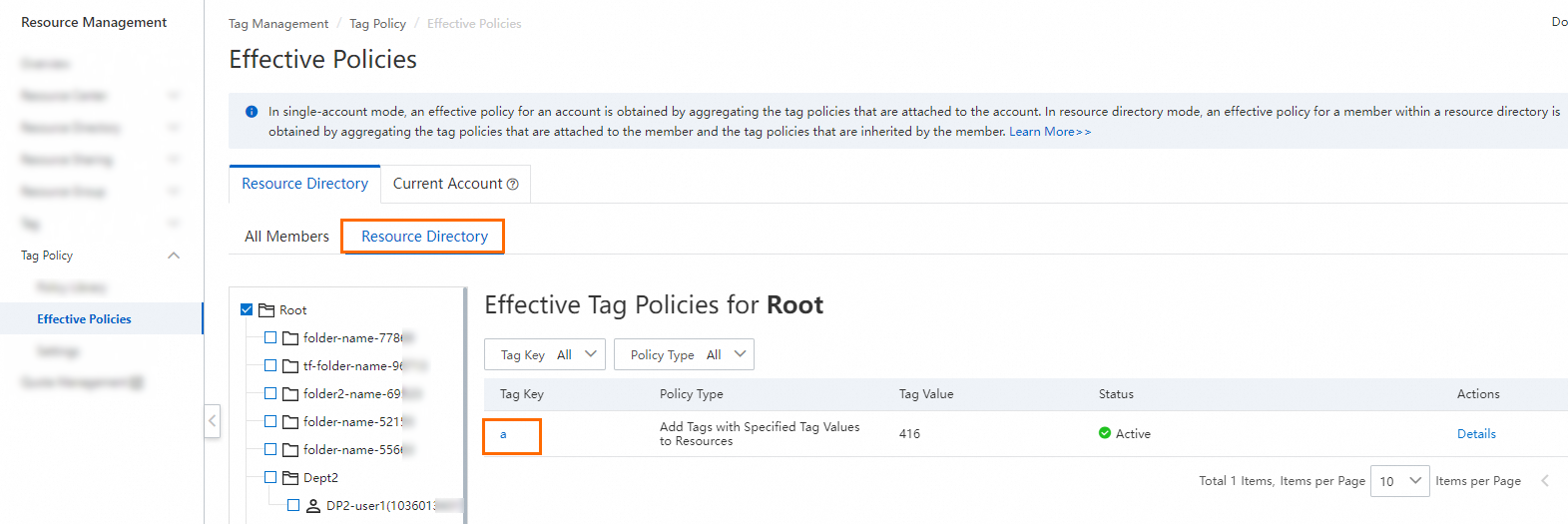Viewport: 1568px width, 524px height.
Task: Open the Policy Type filter dropdown
Action: pos(684,354)
